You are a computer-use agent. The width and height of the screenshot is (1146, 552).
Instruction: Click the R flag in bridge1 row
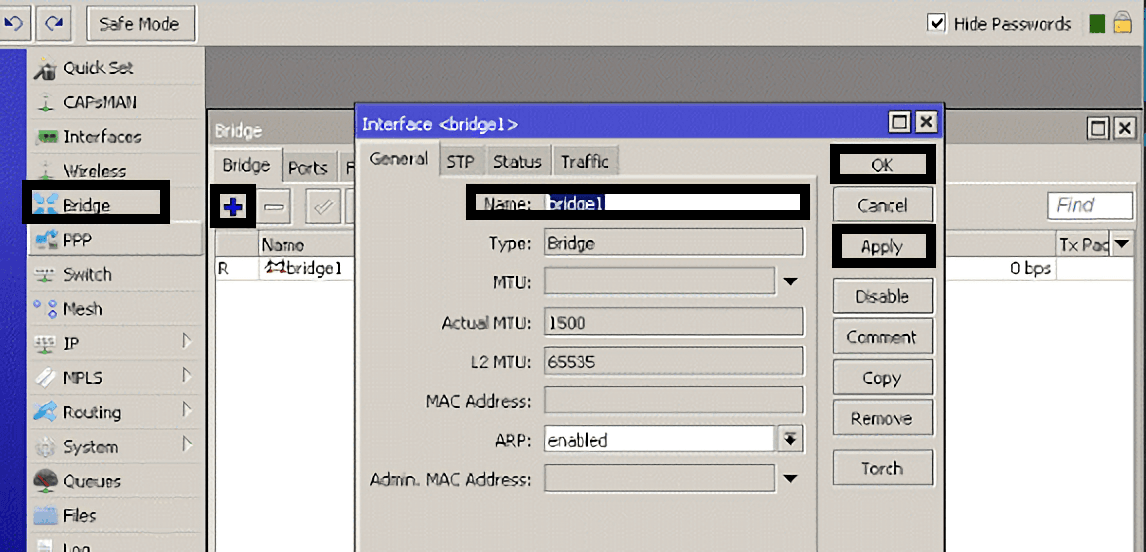[x=224, y=269]
